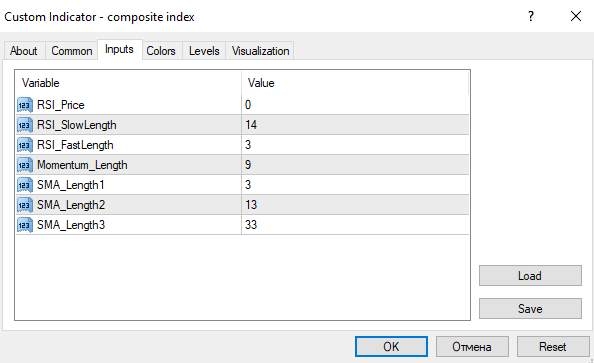Select the RSI_SlowLength value 14 cell

click(x=355, y=125)
